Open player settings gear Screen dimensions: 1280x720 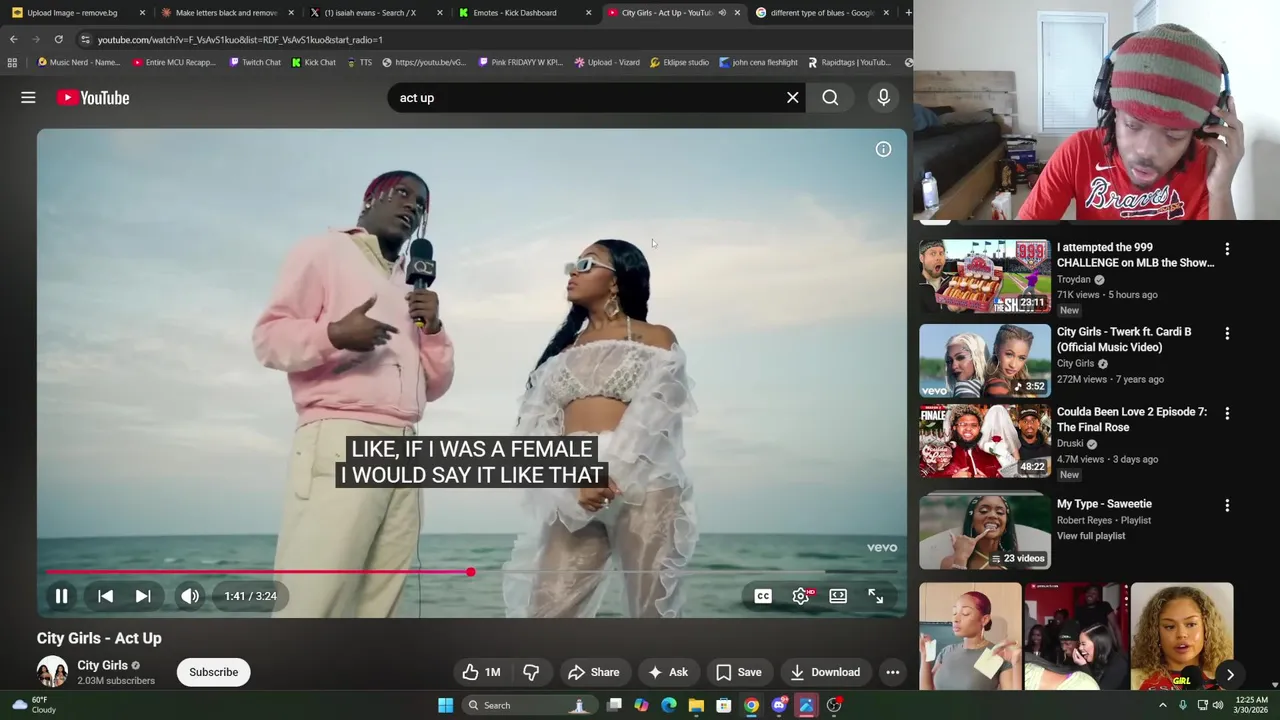tap(801, 596)
